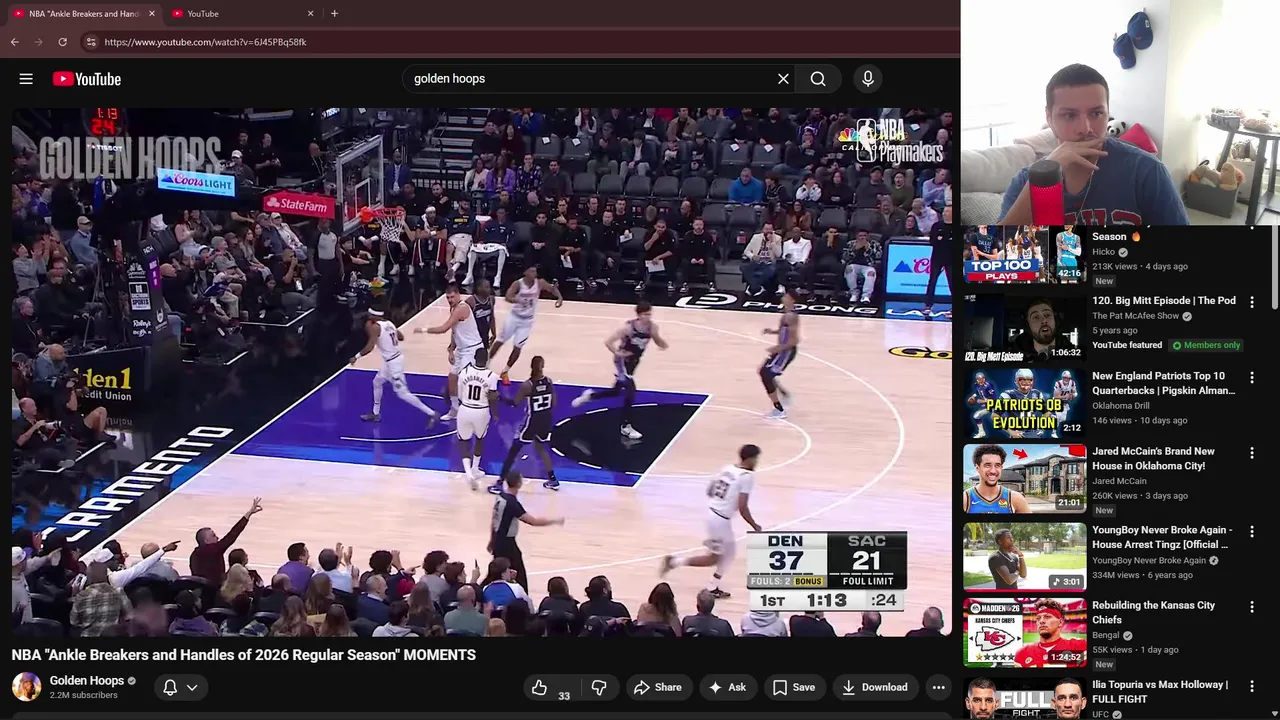Open 'New England Patriots Top 10 Quarterbacks' title
The image size is (1280, 720).
[x=1163, y=383]
